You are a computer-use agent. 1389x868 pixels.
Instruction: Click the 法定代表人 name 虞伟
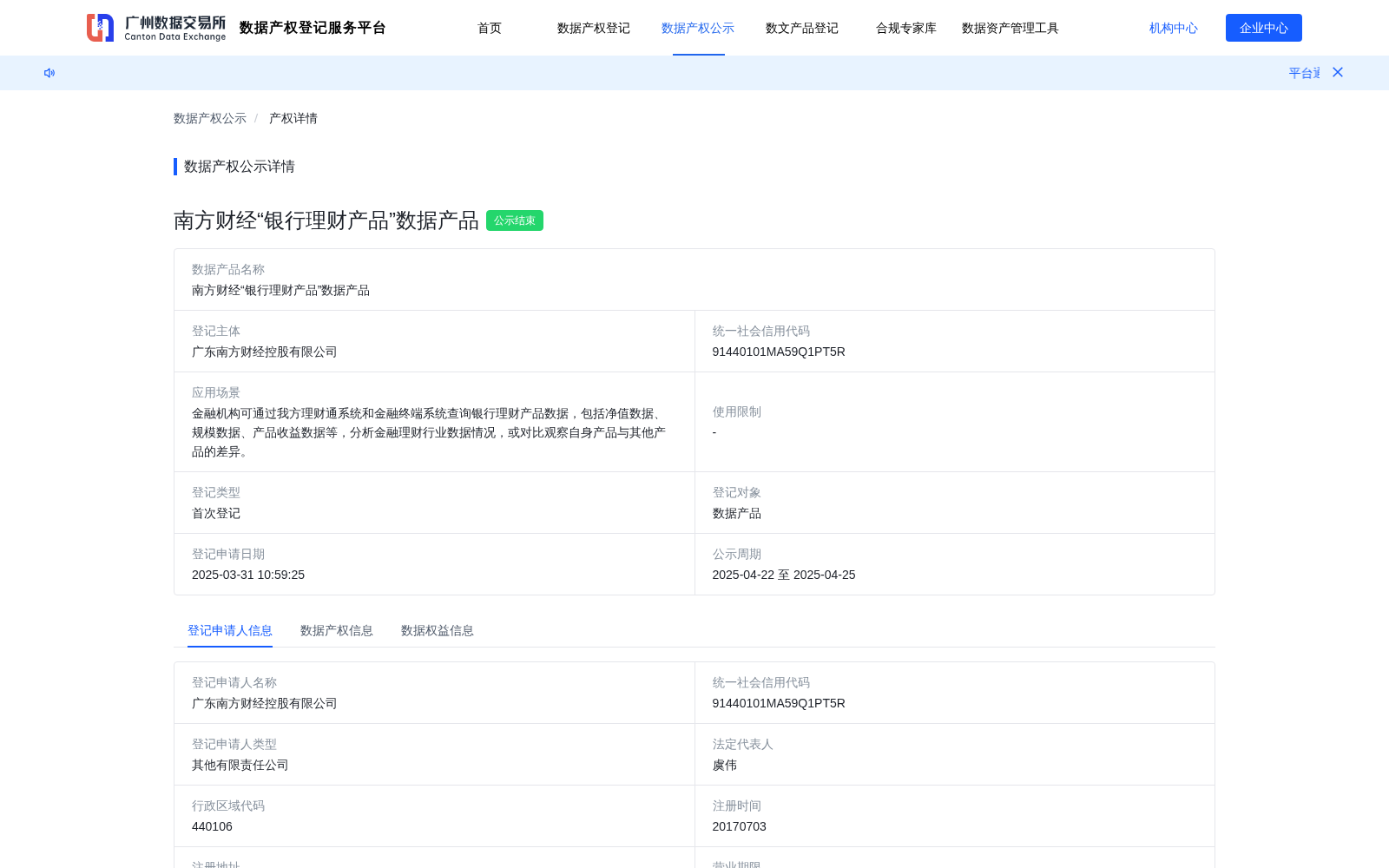(725, 765)
